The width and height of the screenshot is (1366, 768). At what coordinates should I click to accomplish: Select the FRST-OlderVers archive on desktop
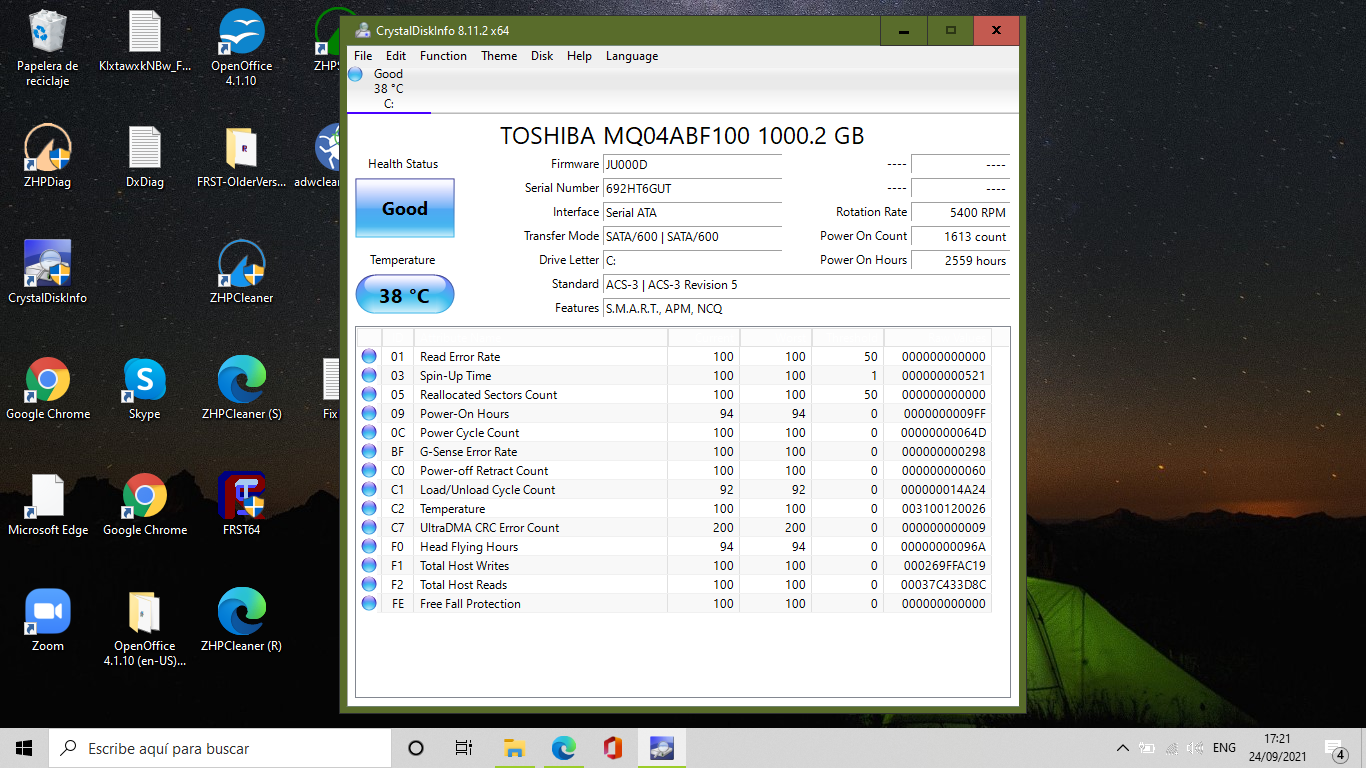pos(241,155)
